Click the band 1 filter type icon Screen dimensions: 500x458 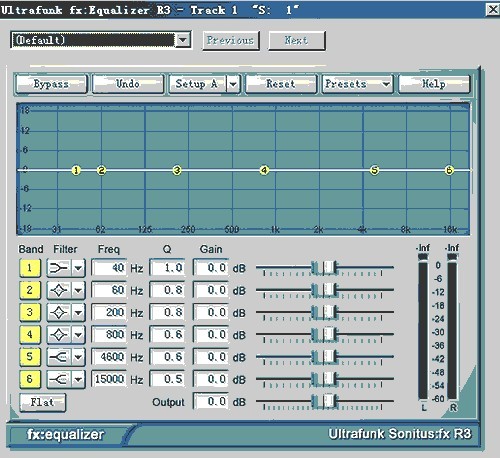[59, 268]
